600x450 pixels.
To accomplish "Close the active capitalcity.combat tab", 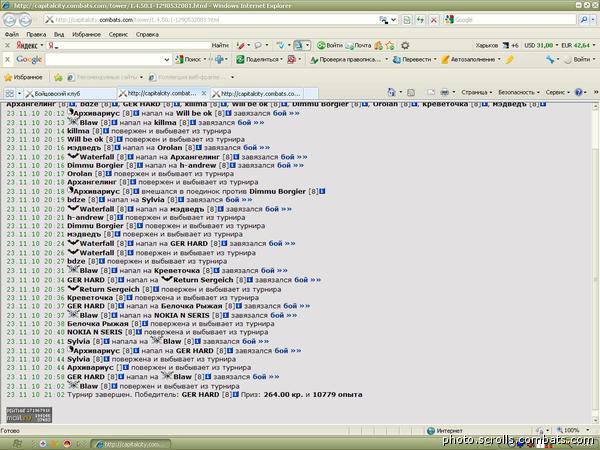I will point(204,93).
